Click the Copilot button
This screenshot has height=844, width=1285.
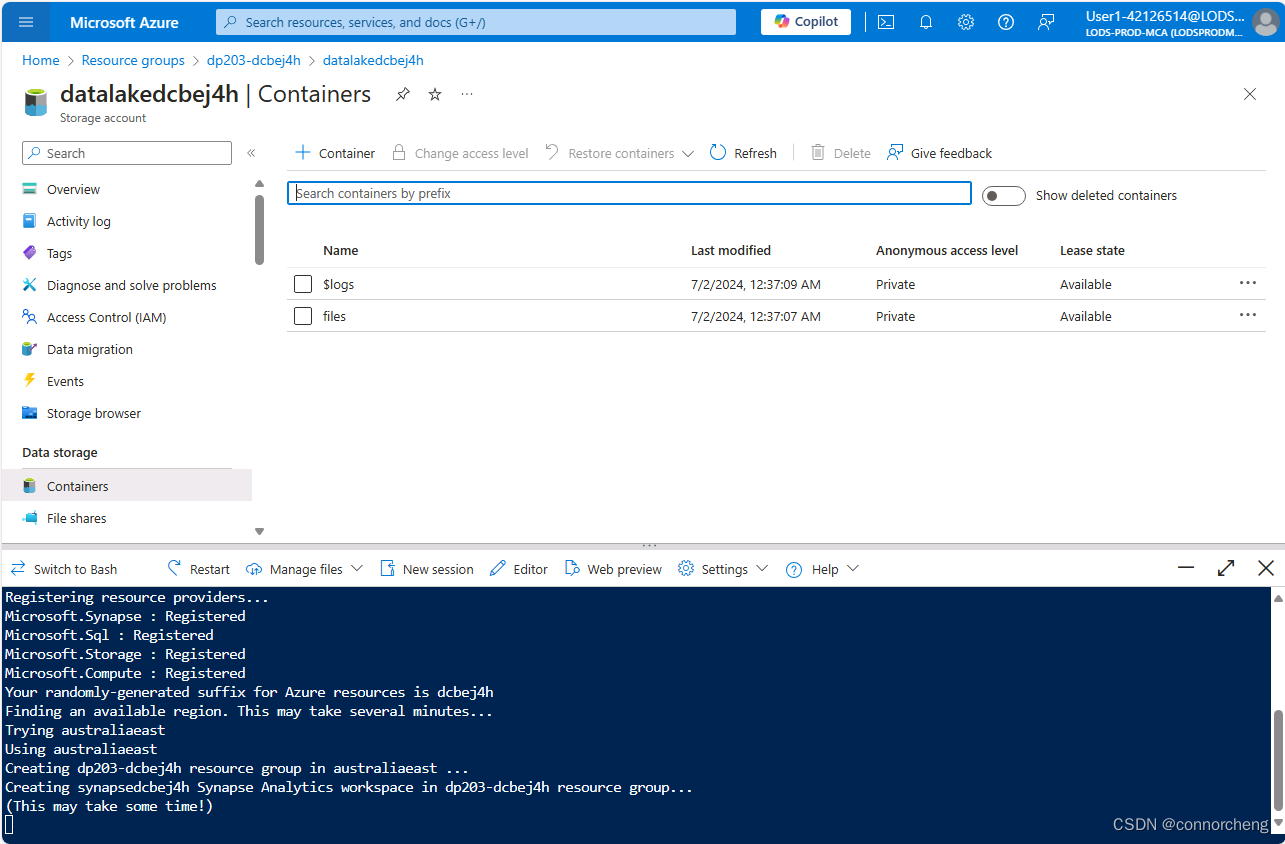click(x=806, y=22)
